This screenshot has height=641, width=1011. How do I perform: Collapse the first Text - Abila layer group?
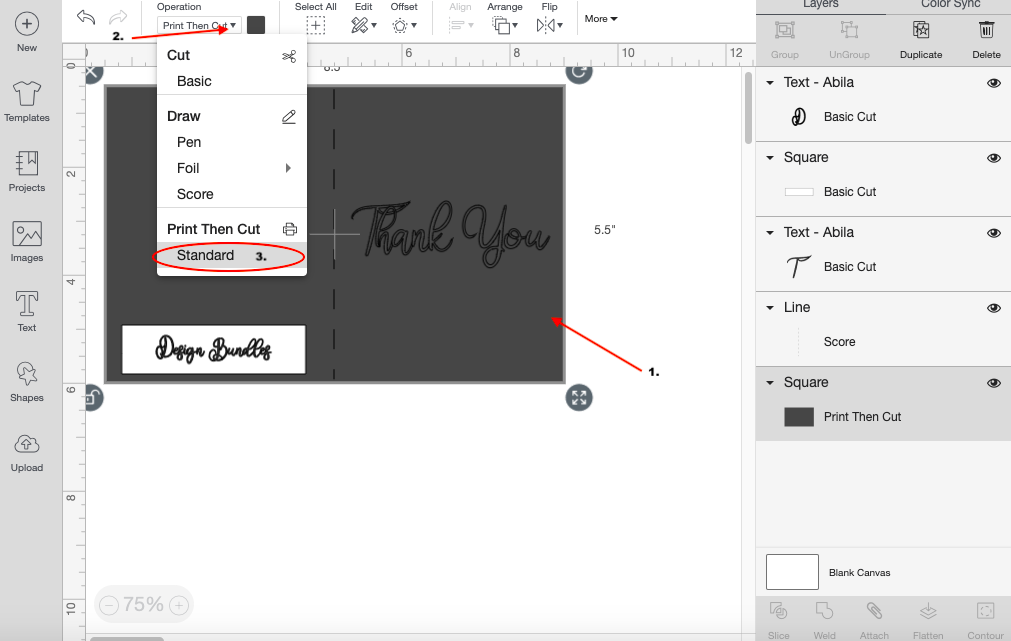coord(770,83)
